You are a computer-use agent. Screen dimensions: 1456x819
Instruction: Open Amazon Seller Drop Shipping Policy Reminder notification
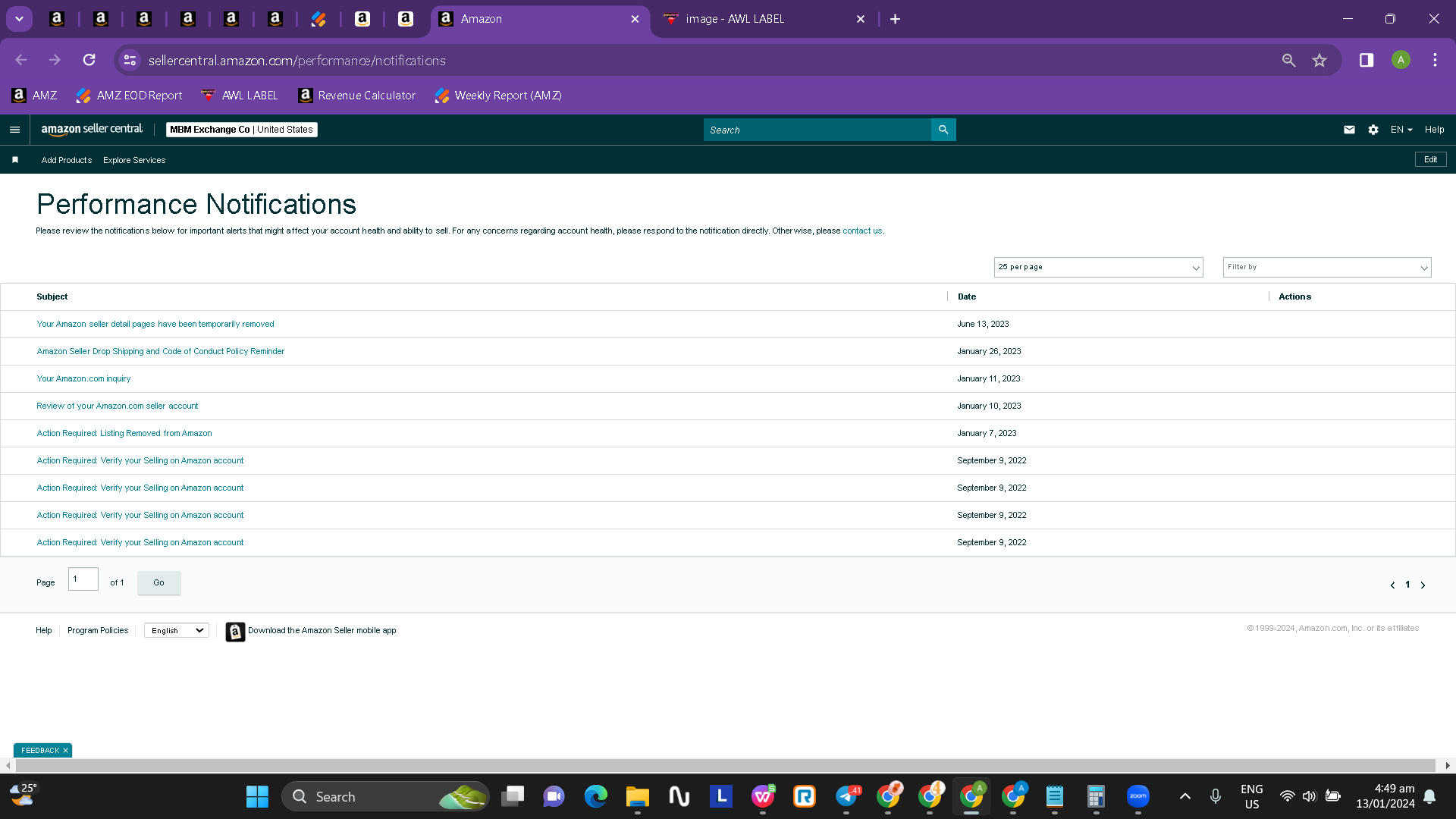[161, 351]
